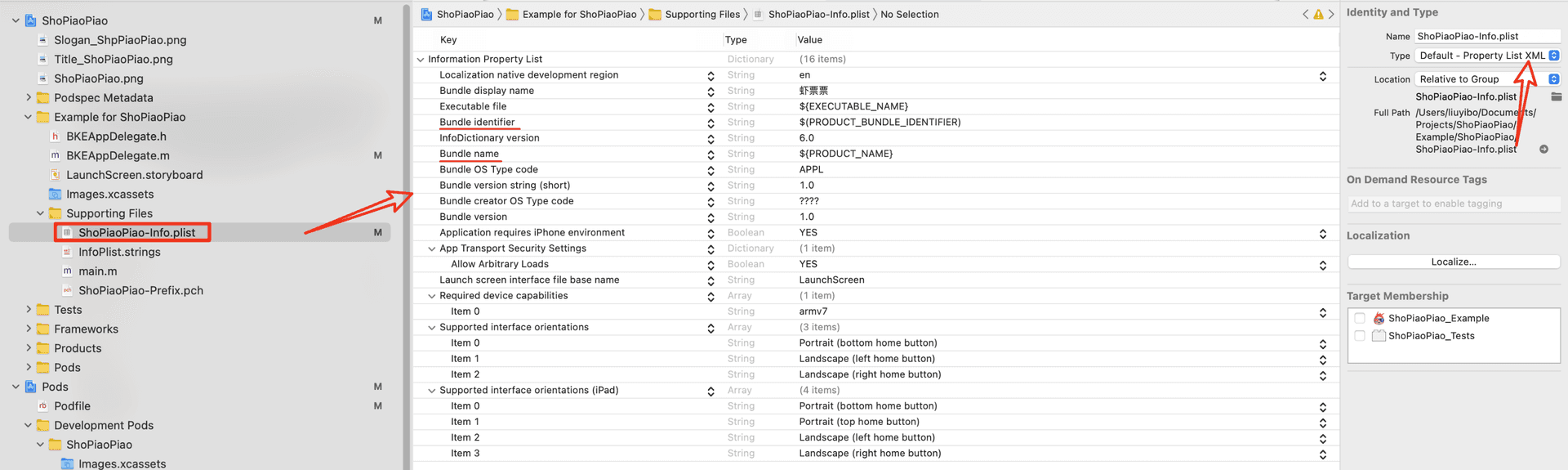
Task: Toggle Allow Arbitrary Loads boolean stepper
Action: [1322, 265]
